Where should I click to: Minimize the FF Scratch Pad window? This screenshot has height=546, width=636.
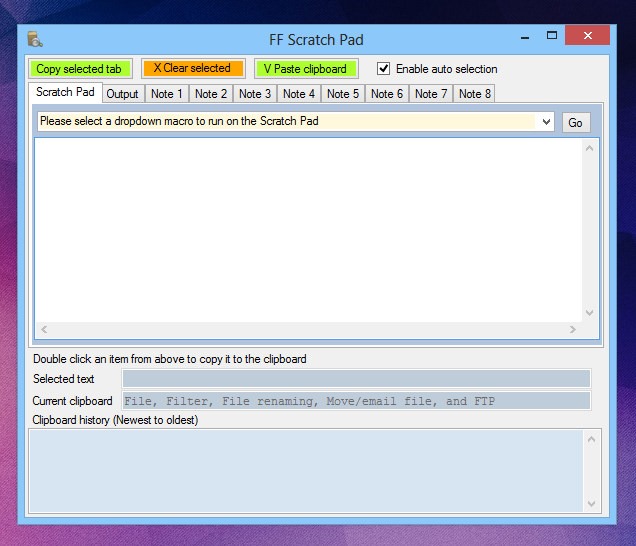pos(525,37)
